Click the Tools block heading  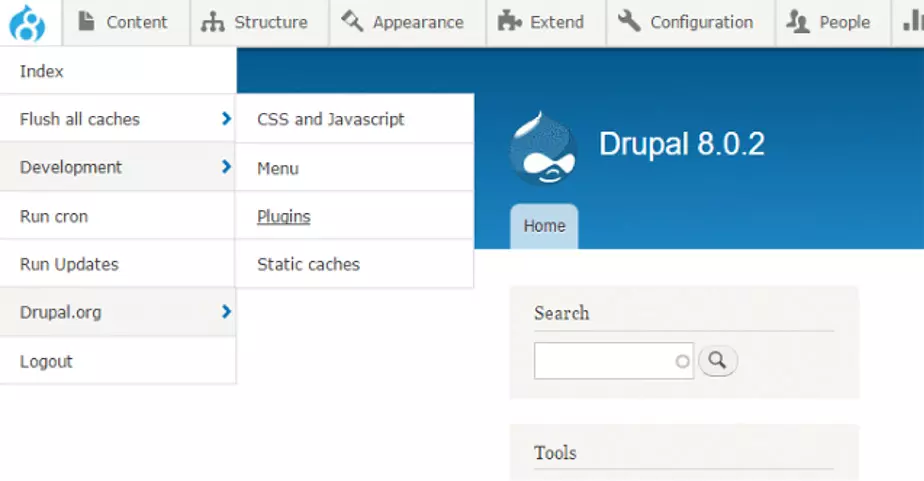[x=555, y=453]
